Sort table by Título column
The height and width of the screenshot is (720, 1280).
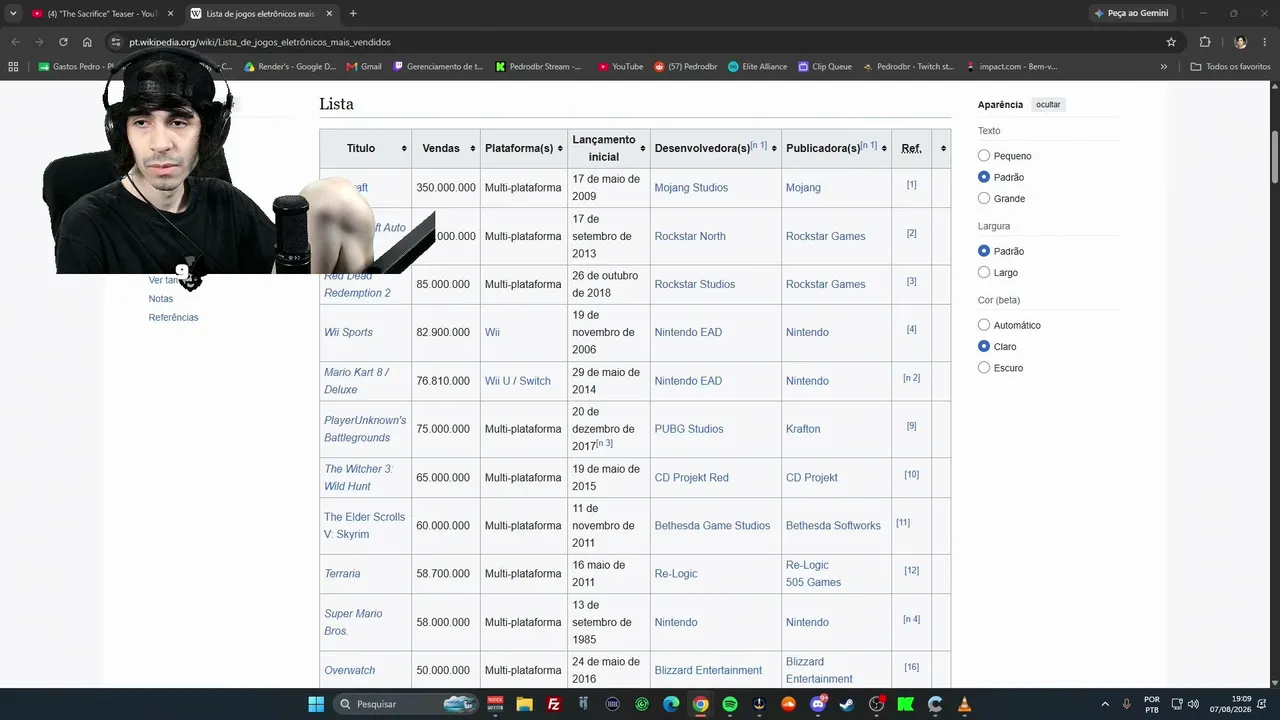(404, 149)
